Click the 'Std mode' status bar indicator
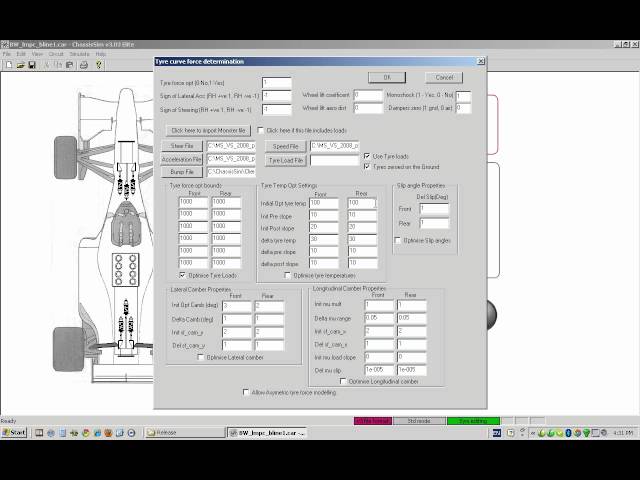This screenshot has width=640, height=480. click(x=419, y=421)
